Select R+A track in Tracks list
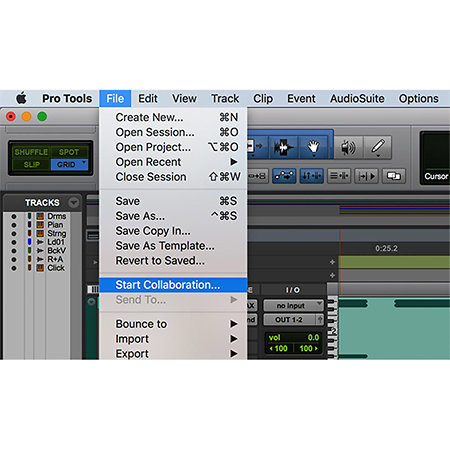The height and width of the screenshot is (450, 450). (x=55, y=259)
